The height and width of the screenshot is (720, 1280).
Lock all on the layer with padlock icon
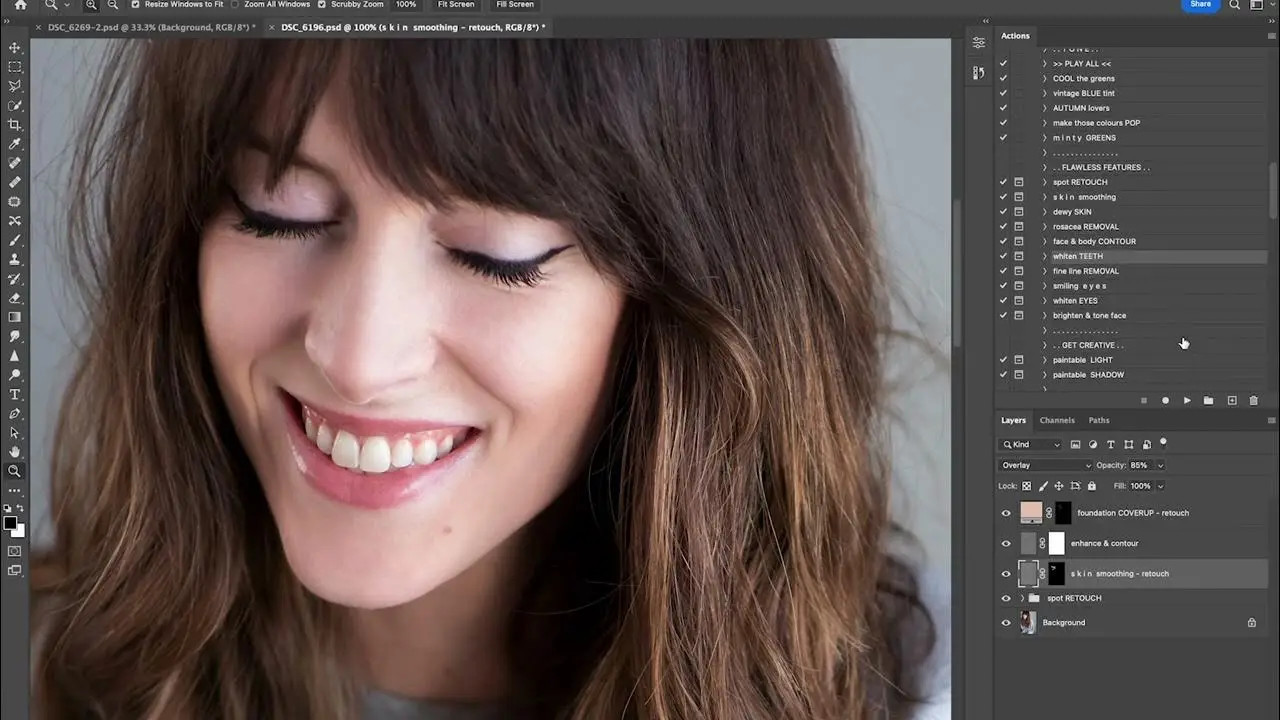coord(1092,486)
